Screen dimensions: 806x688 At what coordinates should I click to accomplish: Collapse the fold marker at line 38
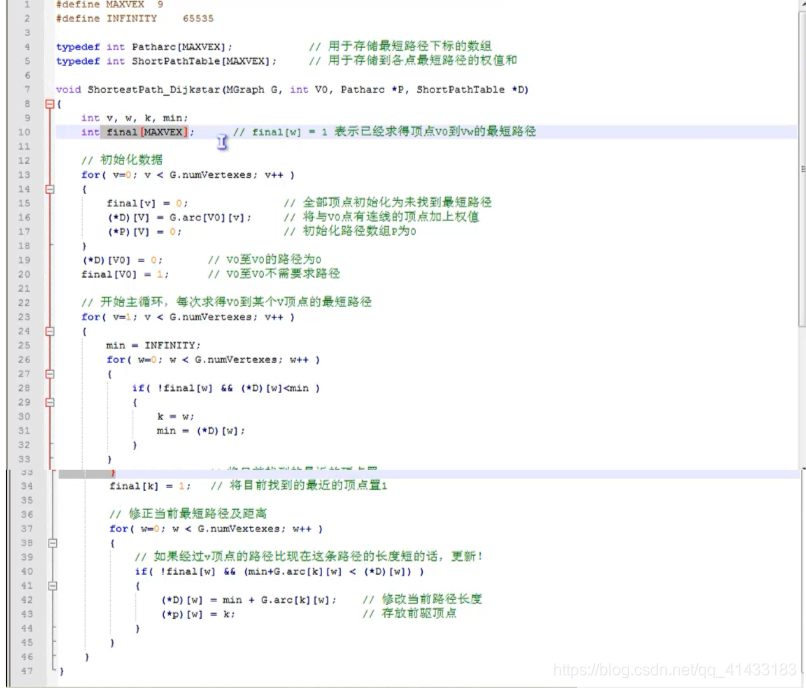click(x=52, y=543)
